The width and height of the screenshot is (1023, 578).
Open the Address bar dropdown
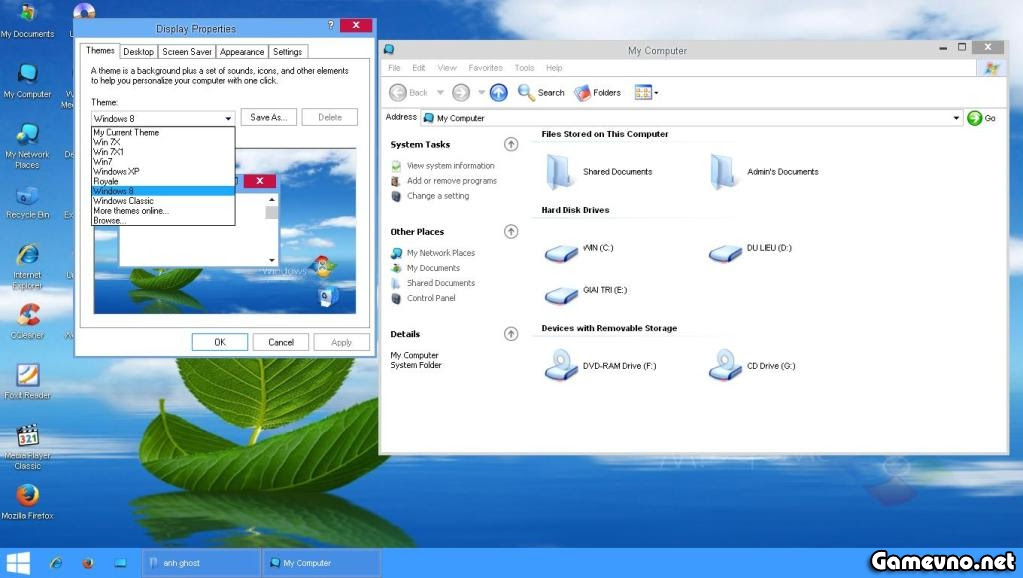[956, 118]
